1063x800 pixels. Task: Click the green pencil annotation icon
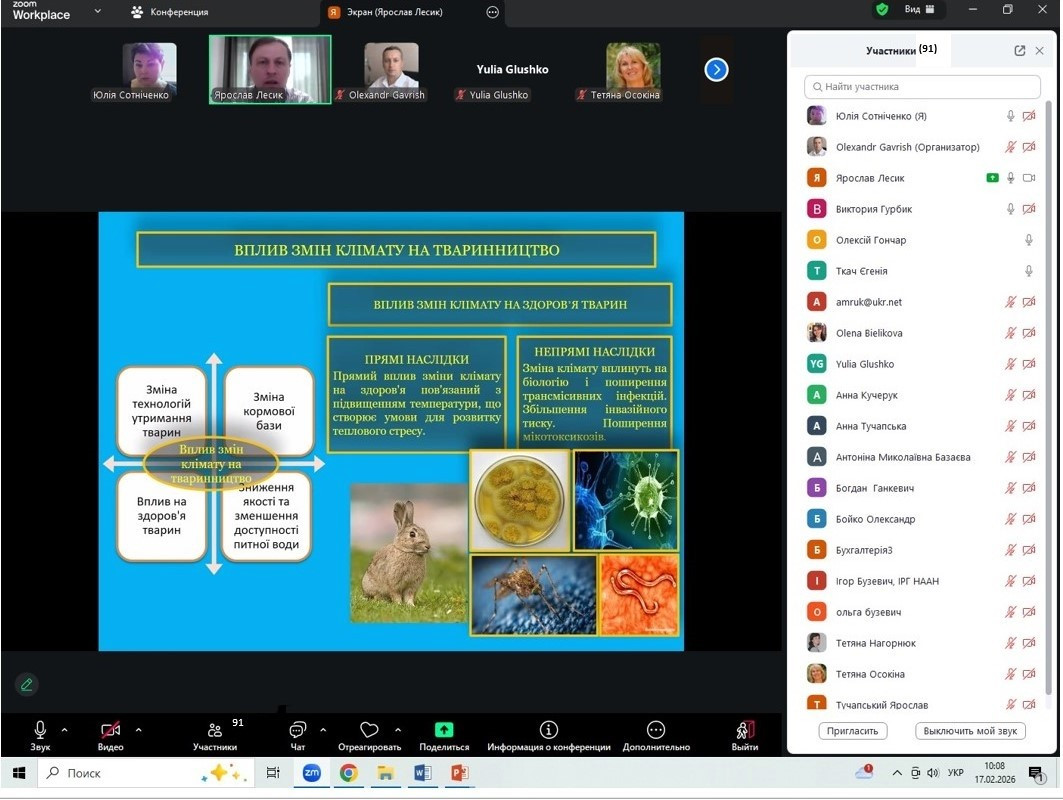point(27,684)
